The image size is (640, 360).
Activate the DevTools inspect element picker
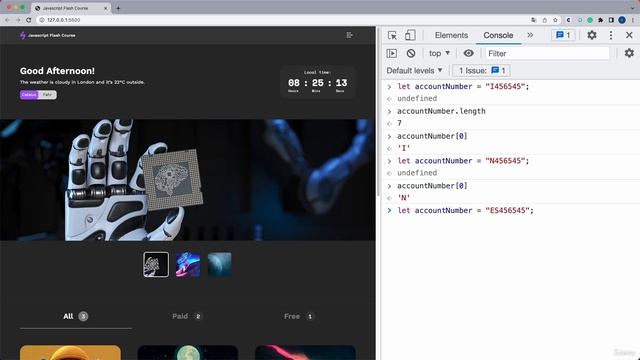point(392,35)
